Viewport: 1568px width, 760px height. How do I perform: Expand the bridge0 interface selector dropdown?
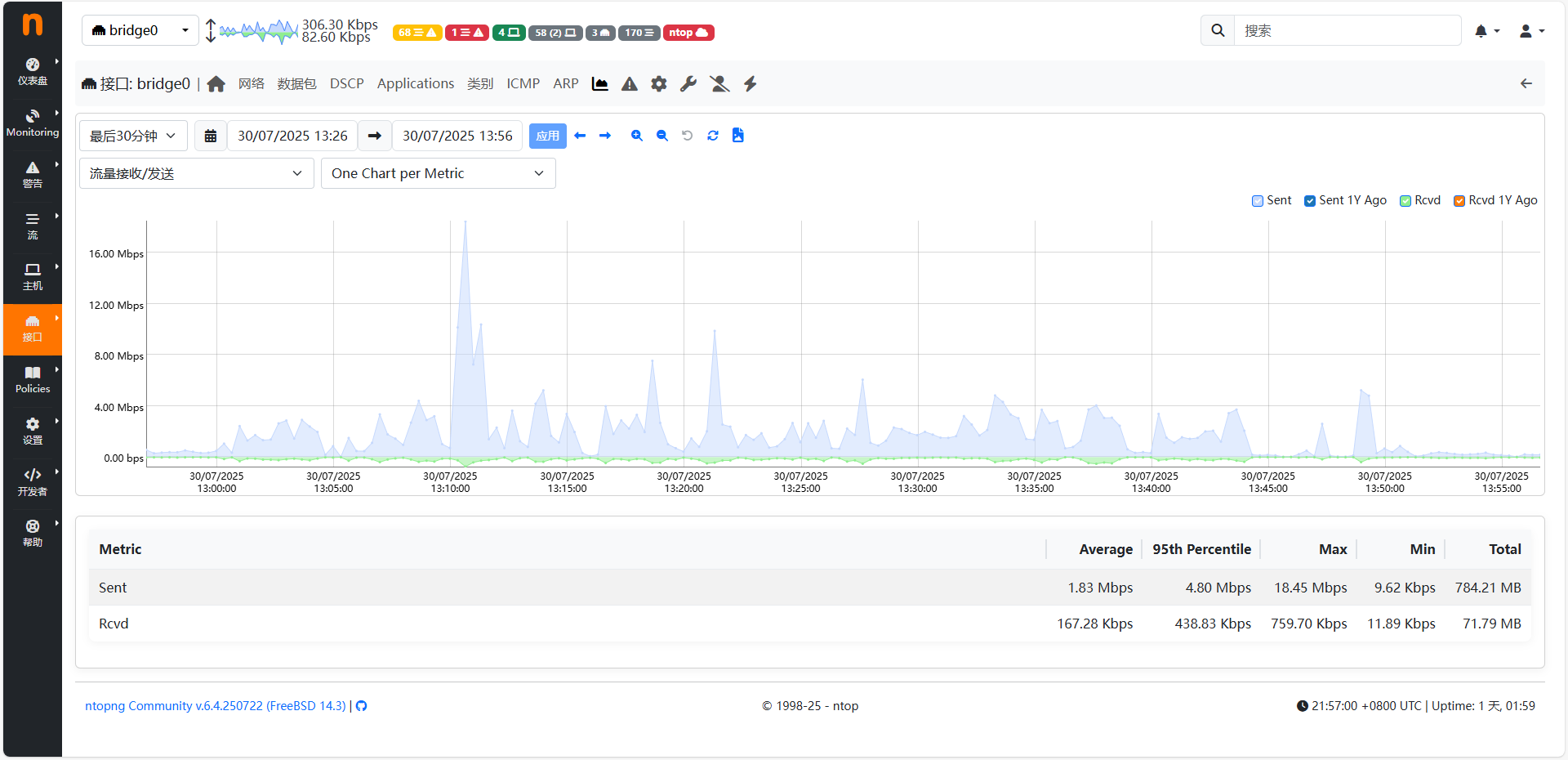click(140, 31)
